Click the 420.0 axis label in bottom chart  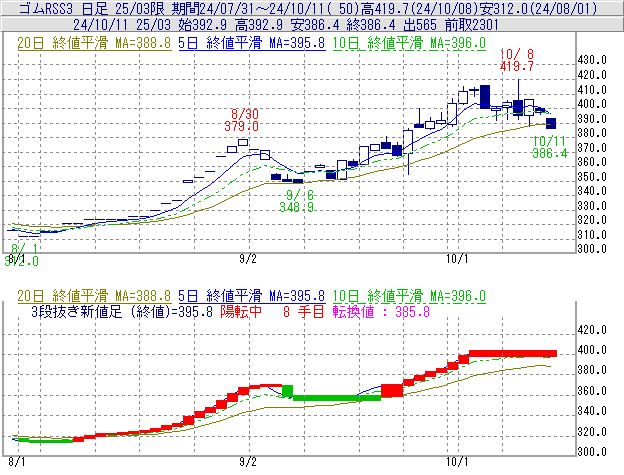pyautogui.click(x=592, y=330)
